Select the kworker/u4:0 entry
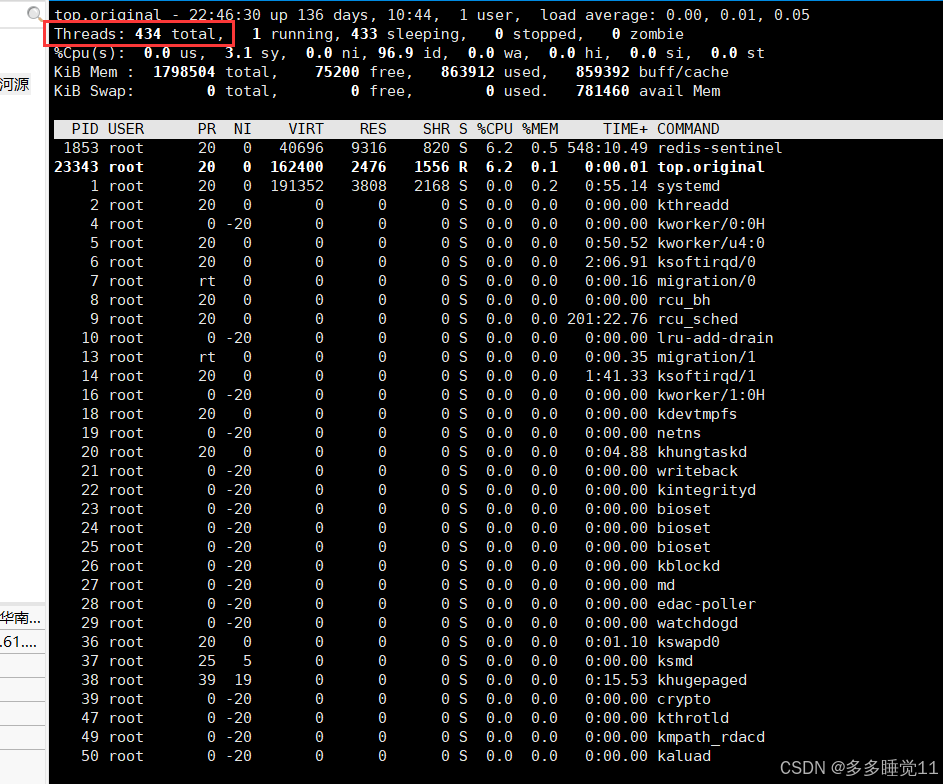Screen dimensions: 943x784 [710, 243]
